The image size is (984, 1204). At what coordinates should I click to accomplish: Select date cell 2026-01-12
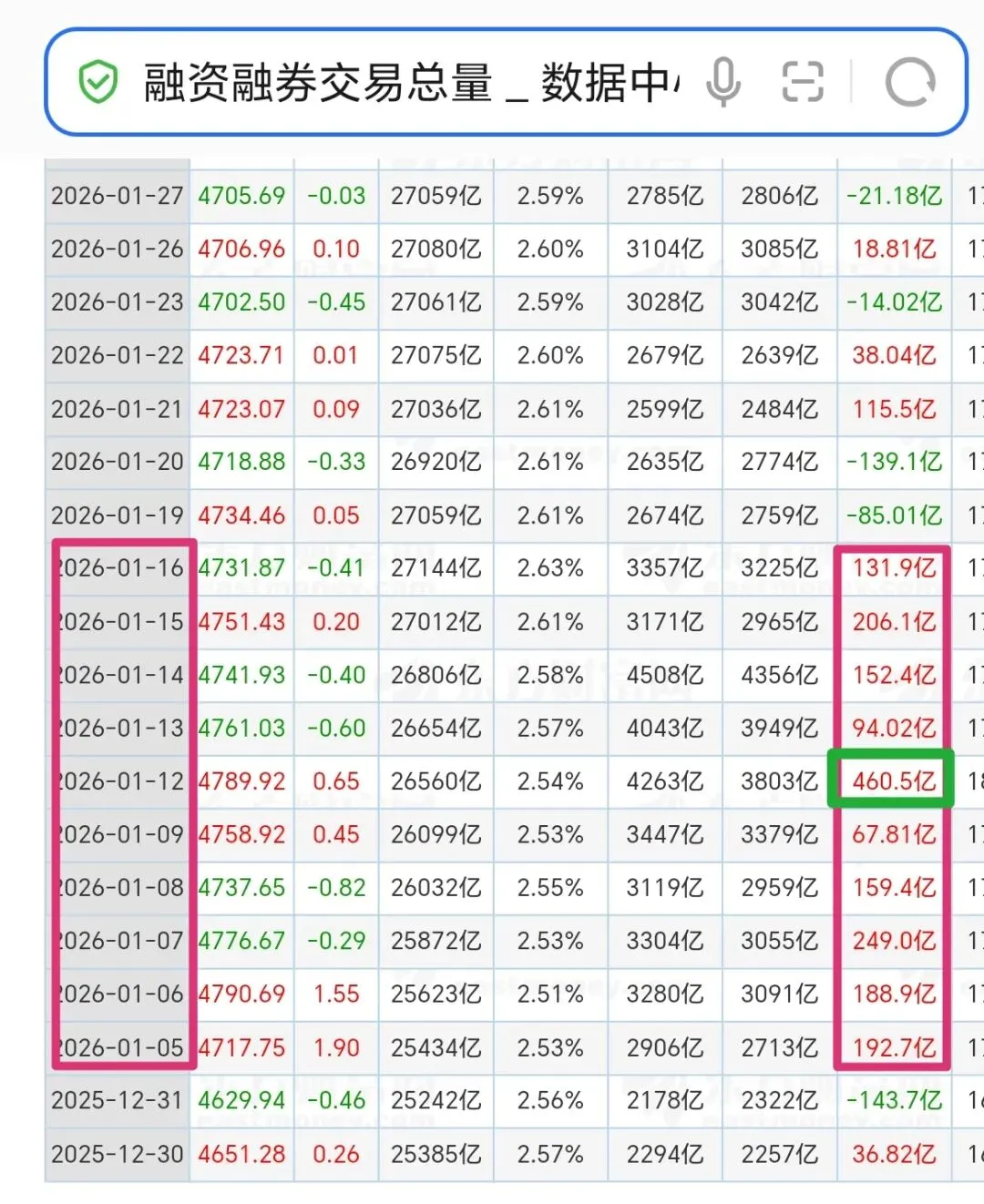(118, 781)
